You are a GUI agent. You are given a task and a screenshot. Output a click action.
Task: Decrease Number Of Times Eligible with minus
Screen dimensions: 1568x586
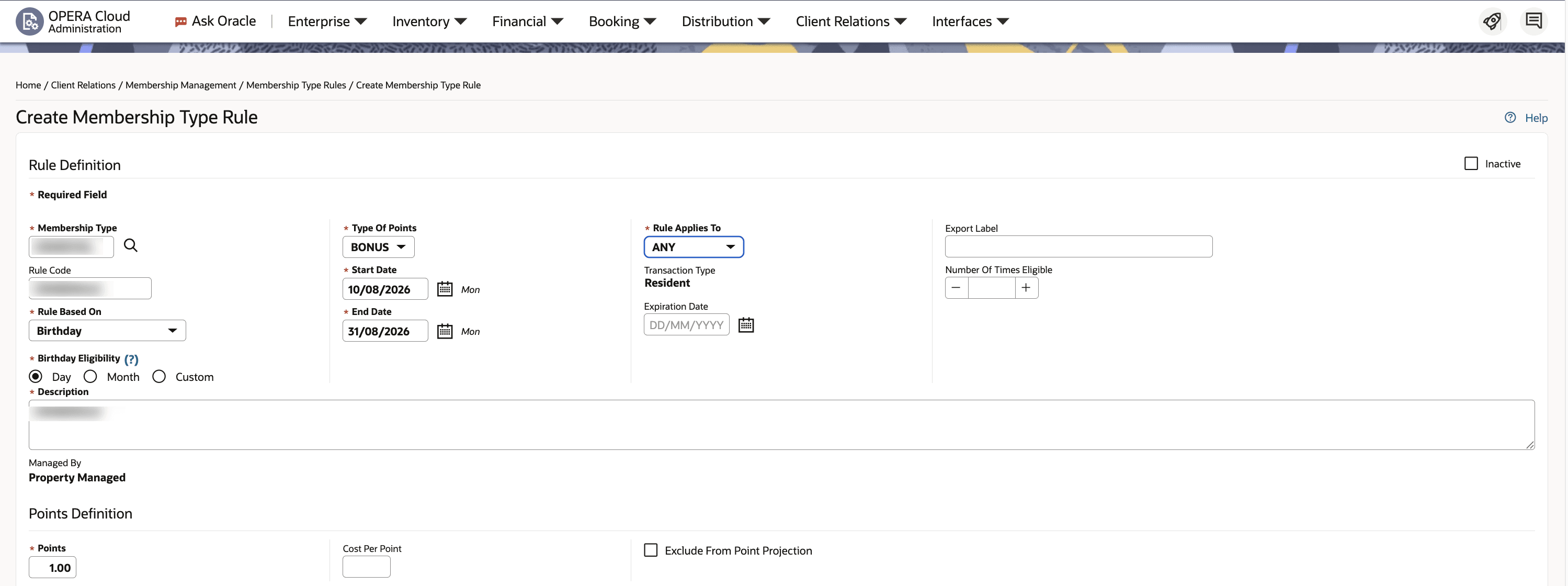(x=956, y=288)
